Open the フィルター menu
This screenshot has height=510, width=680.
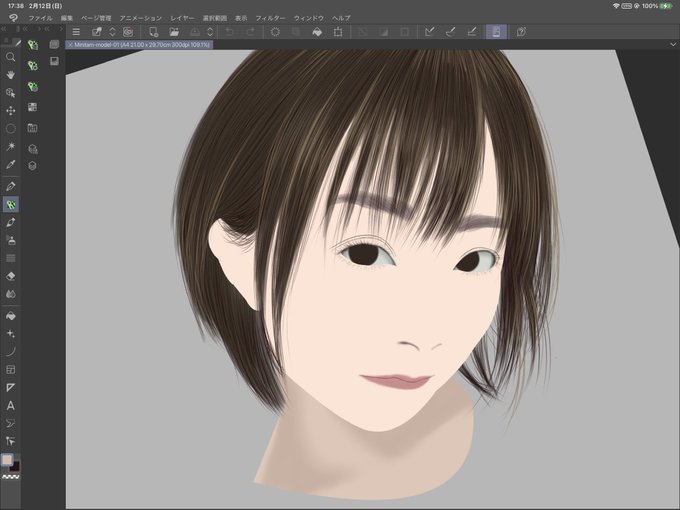tap(270, 18)
